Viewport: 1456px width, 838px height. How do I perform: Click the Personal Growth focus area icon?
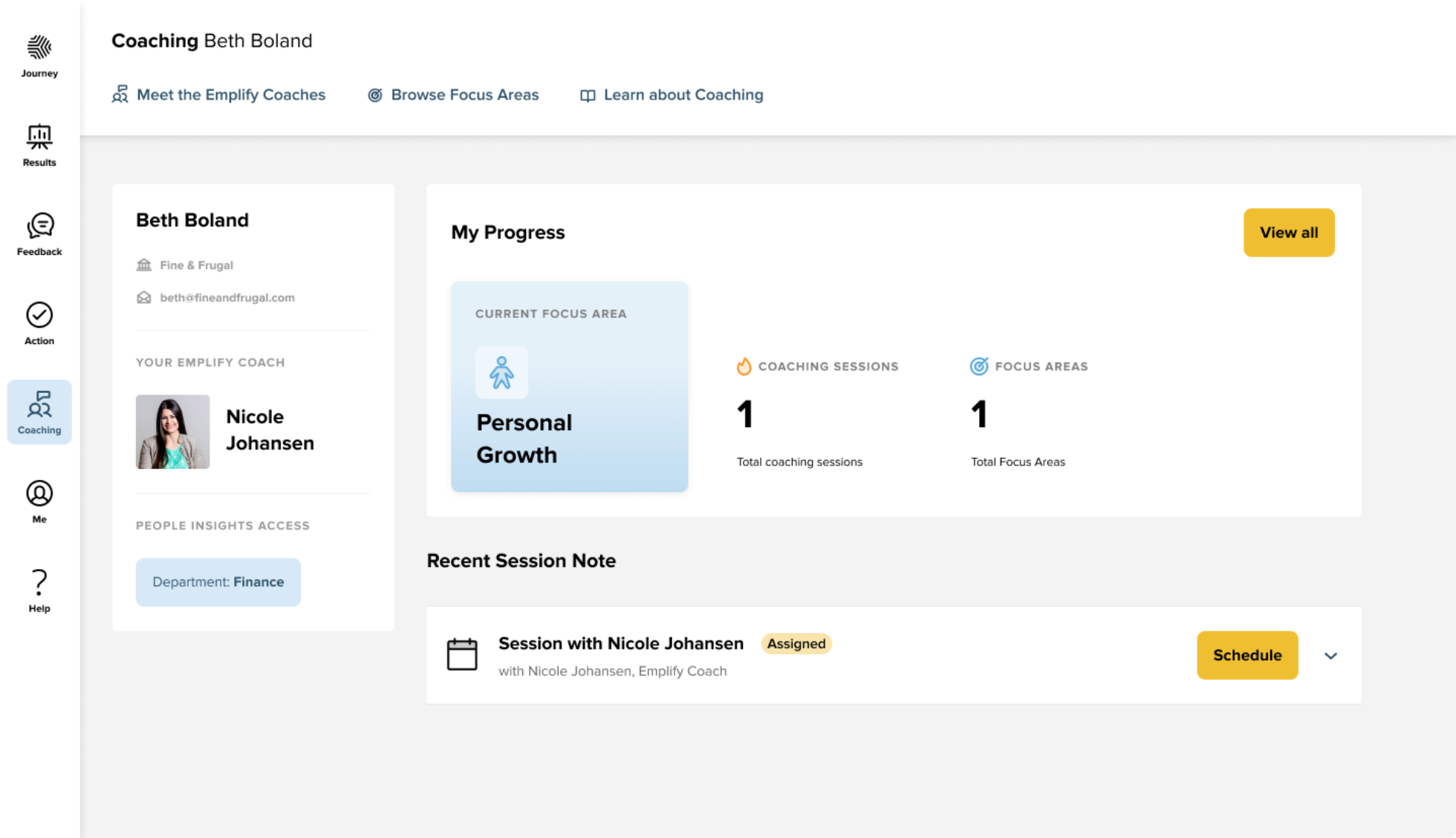pos(500,373)
